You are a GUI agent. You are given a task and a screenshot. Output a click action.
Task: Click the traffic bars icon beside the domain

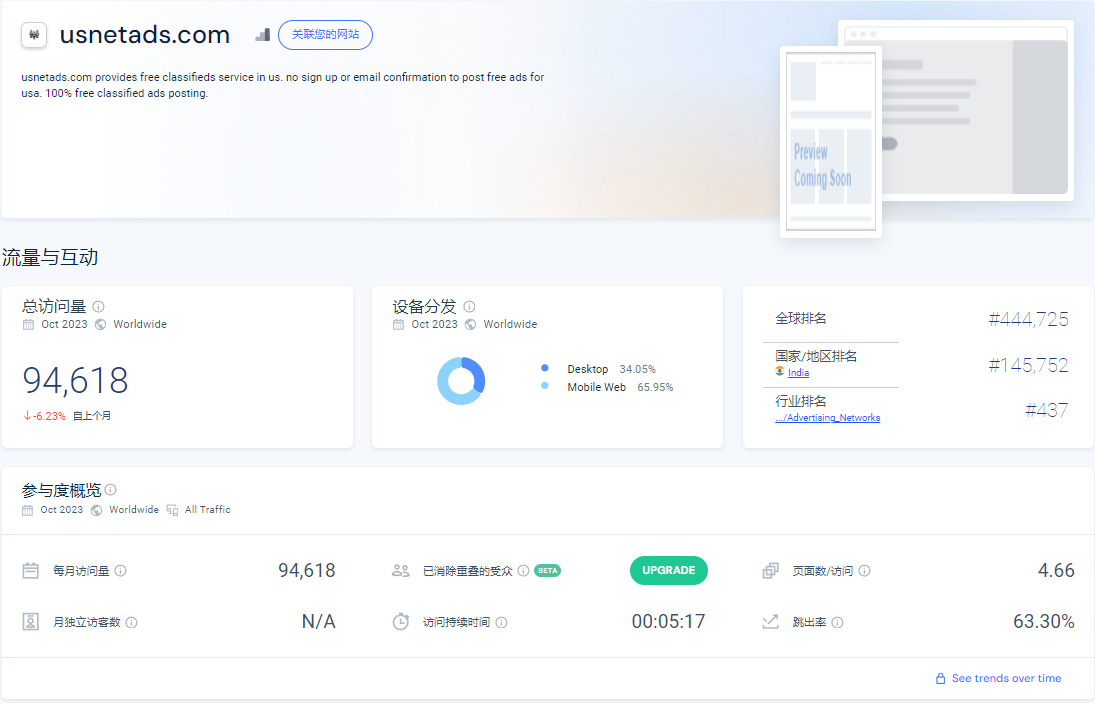262,35
